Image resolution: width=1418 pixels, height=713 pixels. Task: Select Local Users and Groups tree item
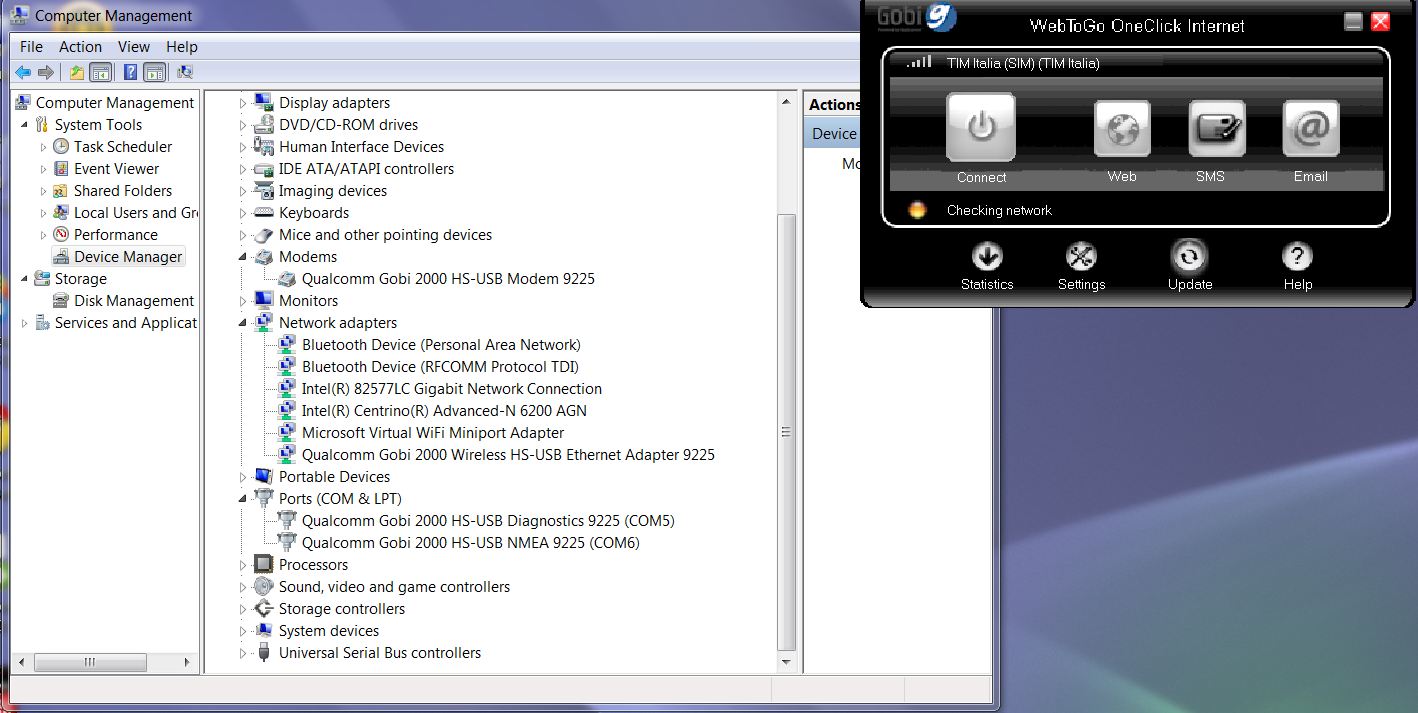(136, 213)
